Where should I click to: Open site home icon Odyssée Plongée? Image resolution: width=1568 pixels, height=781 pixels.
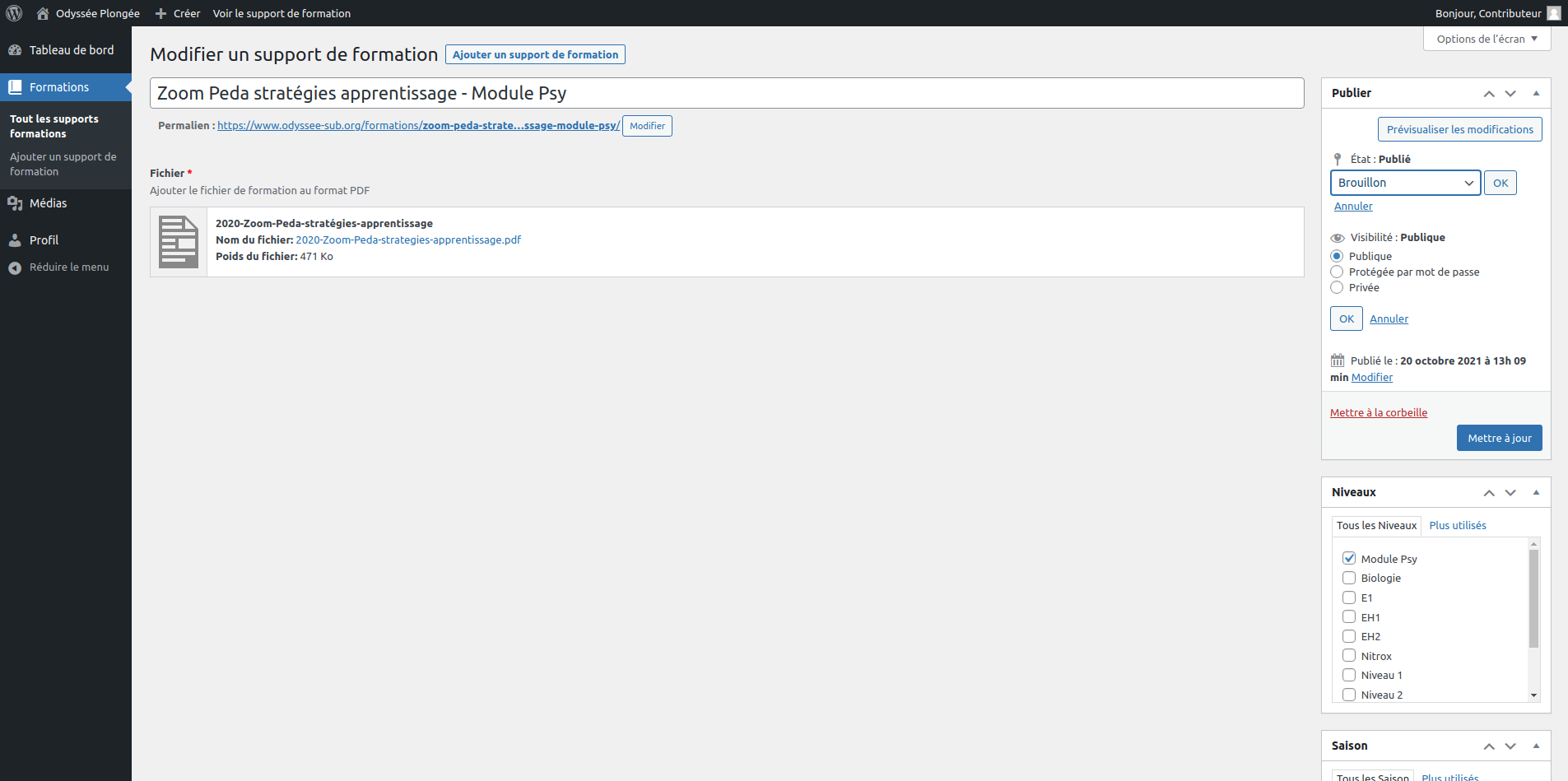pos(43,13)
